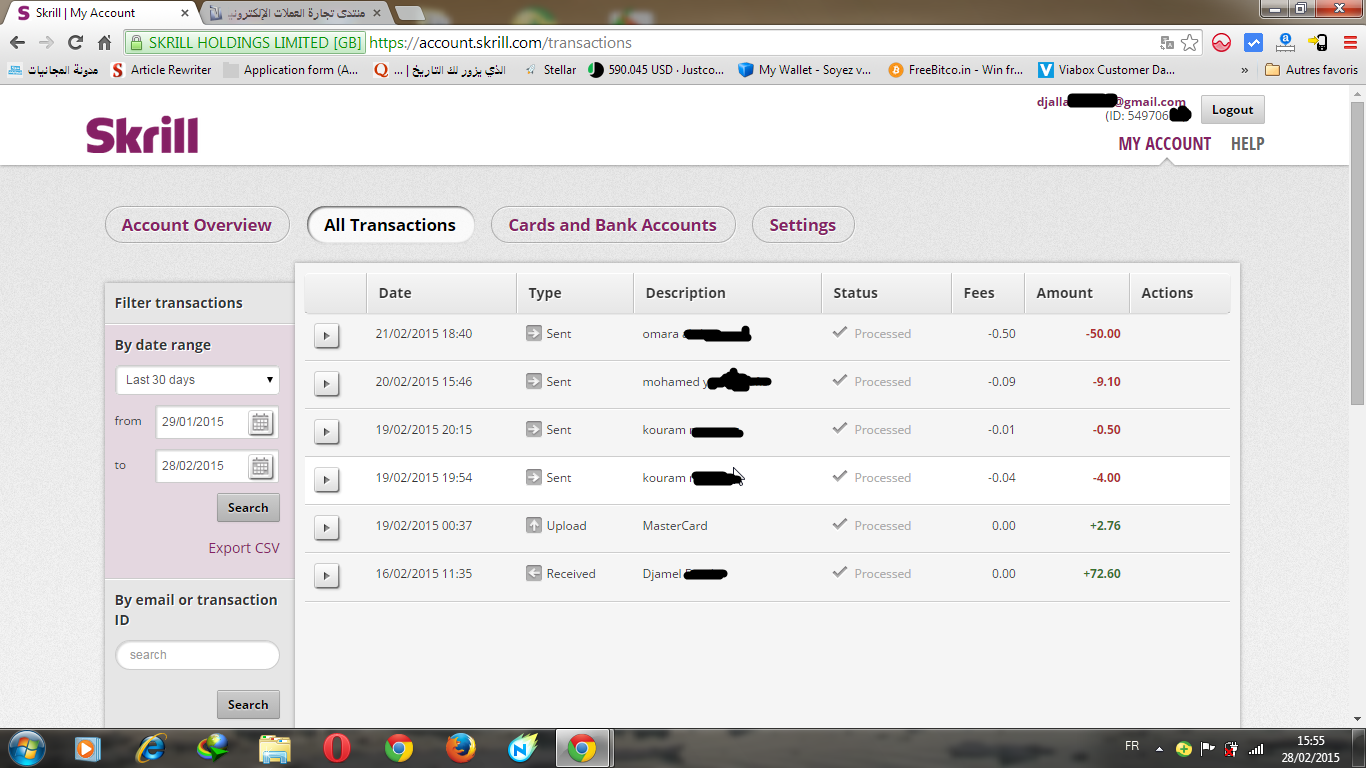
Task: Open the 'to' date calendar picker
Action: click(260, 467)
